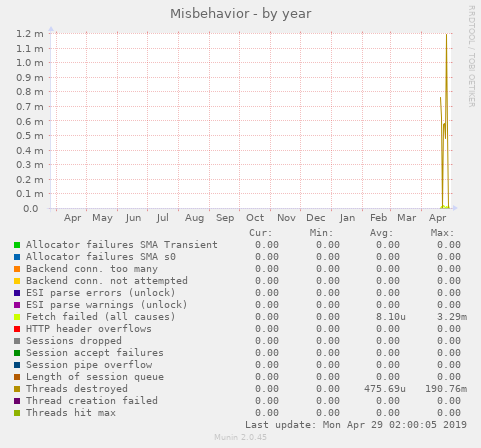Click the 'Oct' x-axis month label
The height and width of the screenshot is (448, 481).
point(255,218)
